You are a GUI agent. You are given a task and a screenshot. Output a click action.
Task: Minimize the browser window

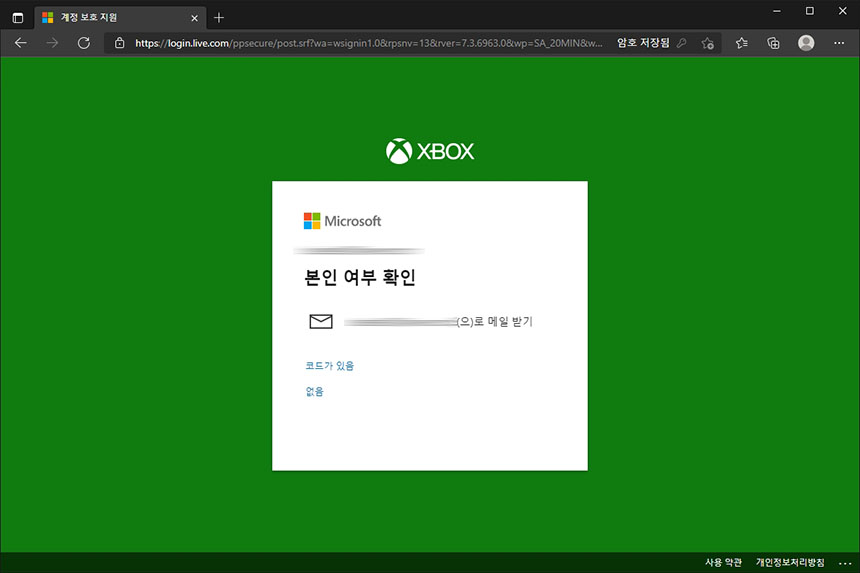[777, 11]
